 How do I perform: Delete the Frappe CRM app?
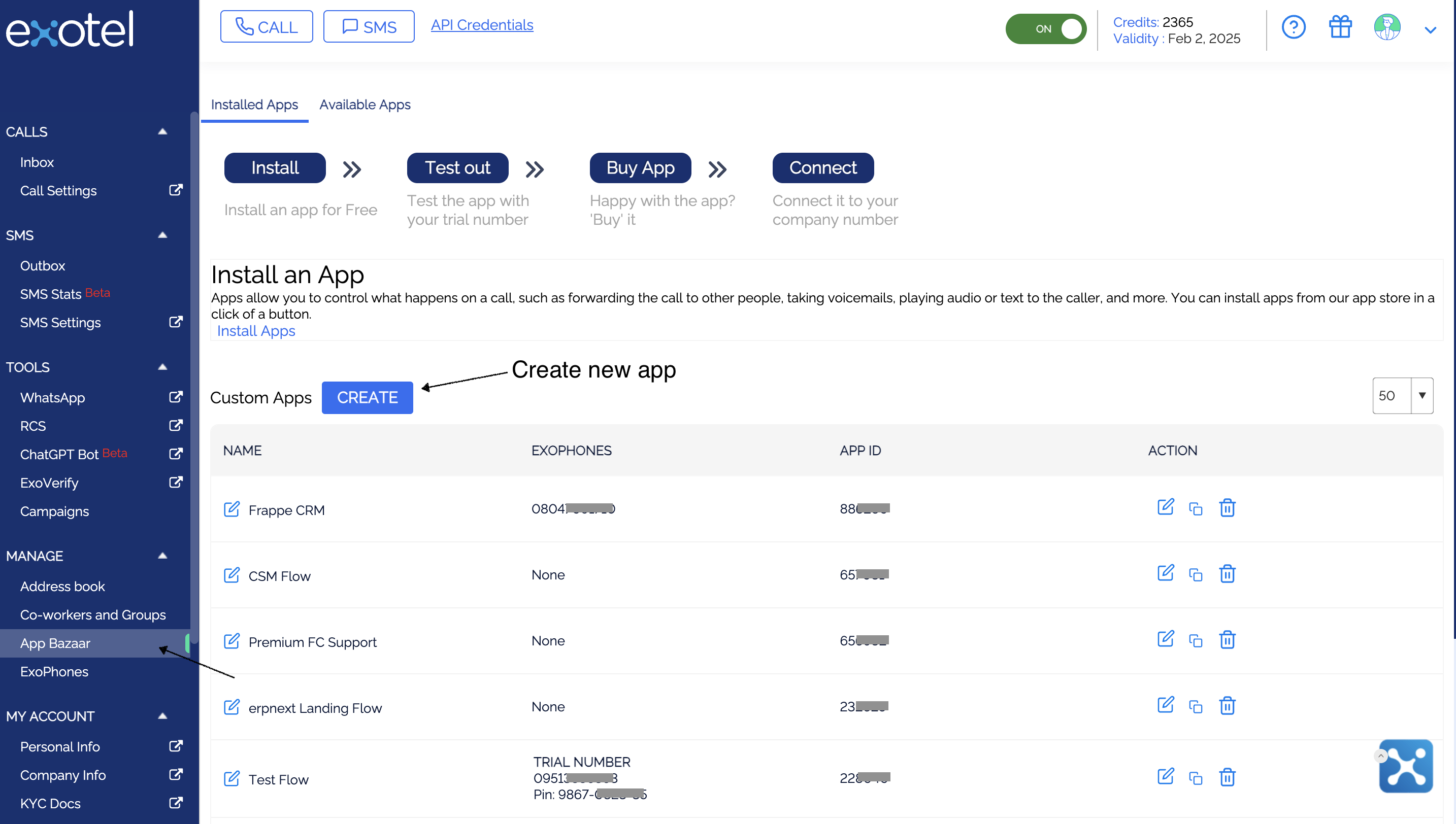1227,508
